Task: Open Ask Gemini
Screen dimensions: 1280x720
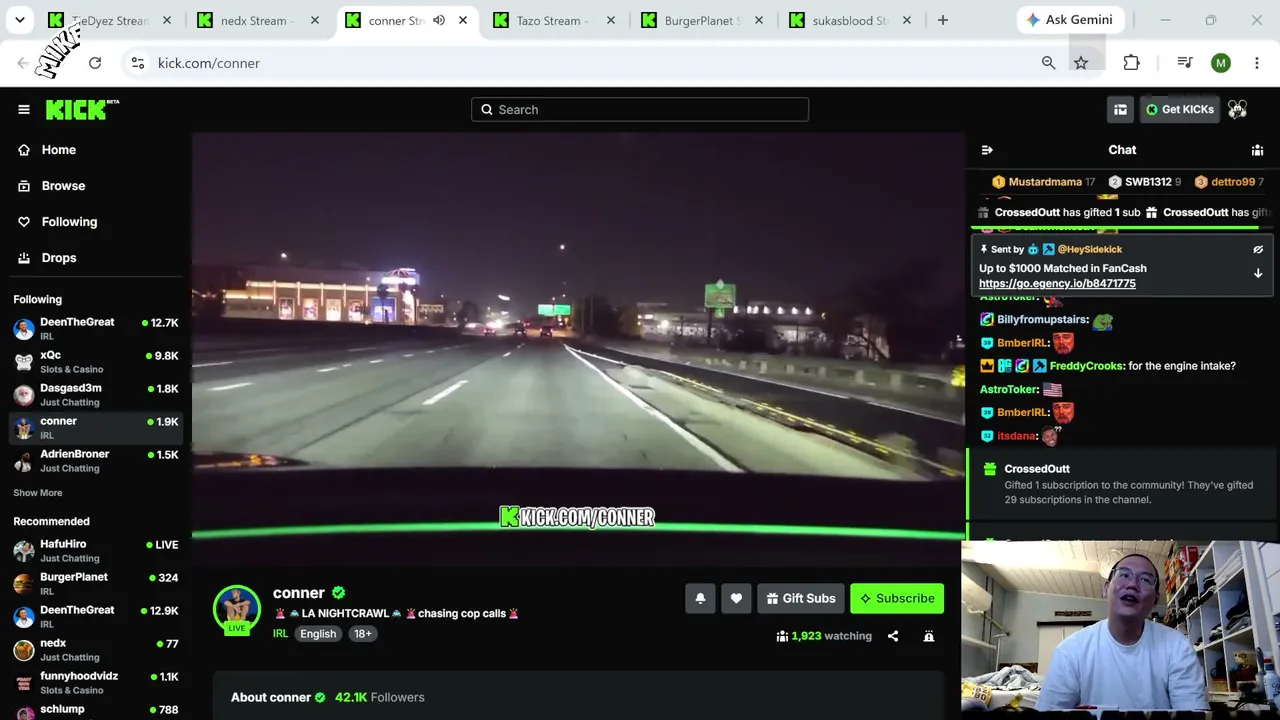Action: click(1069, 20)
